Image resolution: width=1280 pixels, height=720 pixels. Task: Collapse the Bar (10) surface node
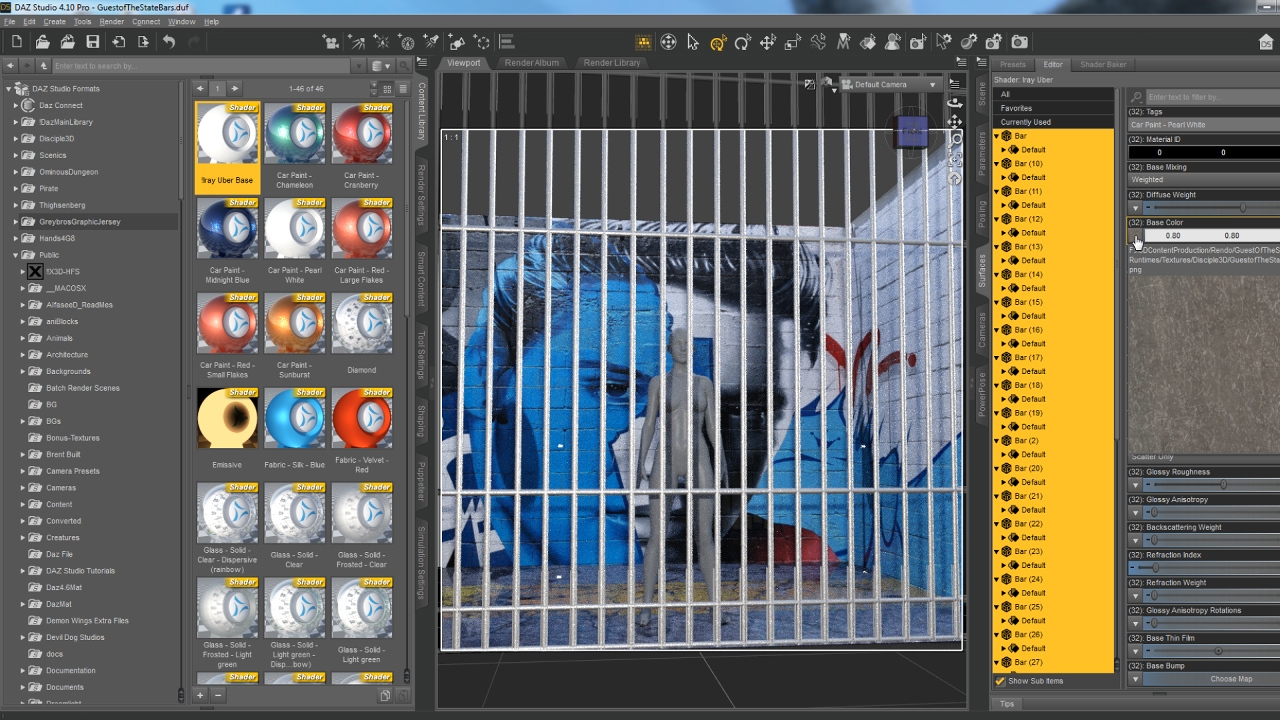[x=997, y=164]
